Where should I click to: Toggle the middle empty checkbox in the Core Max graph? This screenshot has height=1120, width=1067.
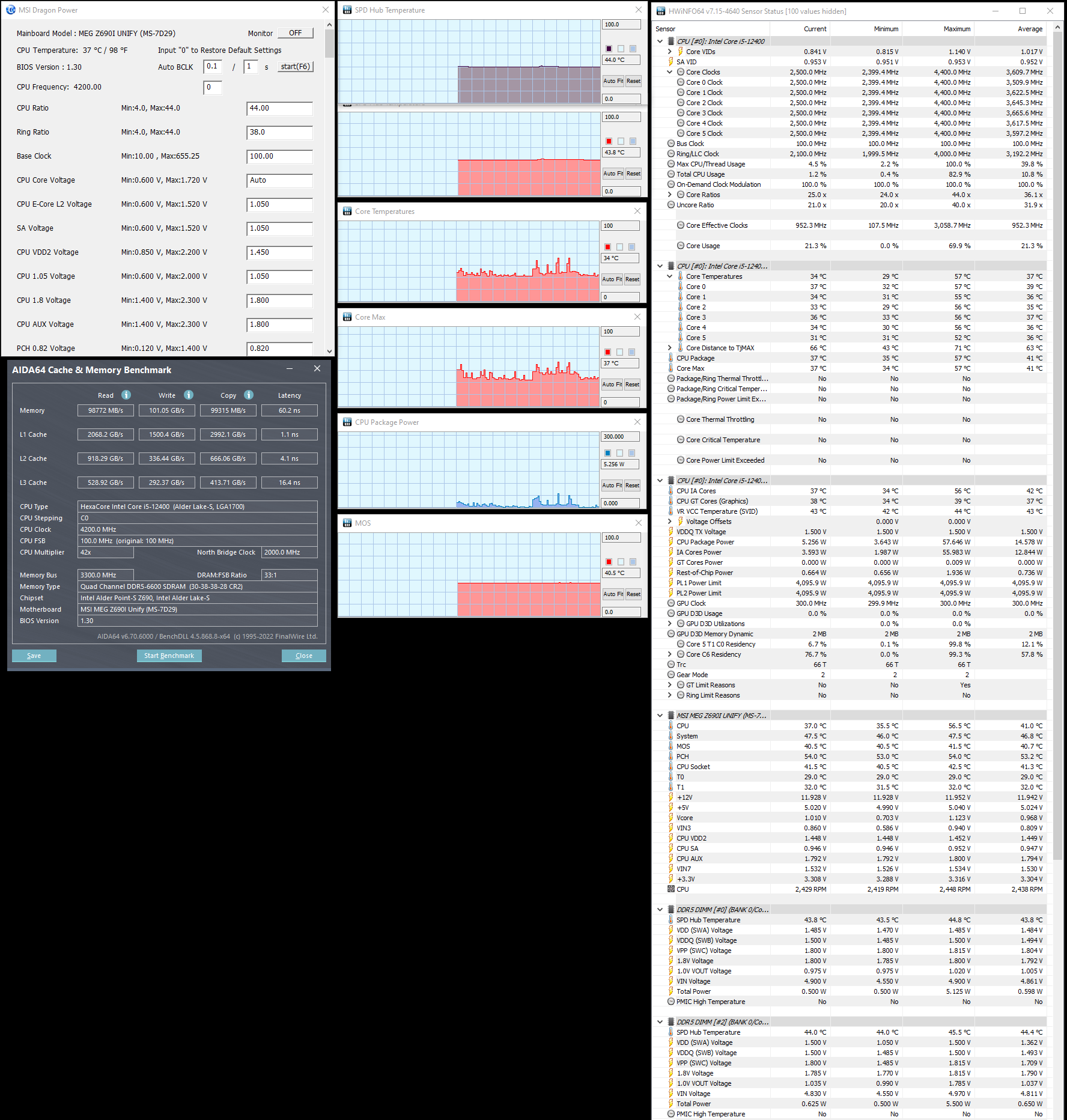tap(620, 352)
